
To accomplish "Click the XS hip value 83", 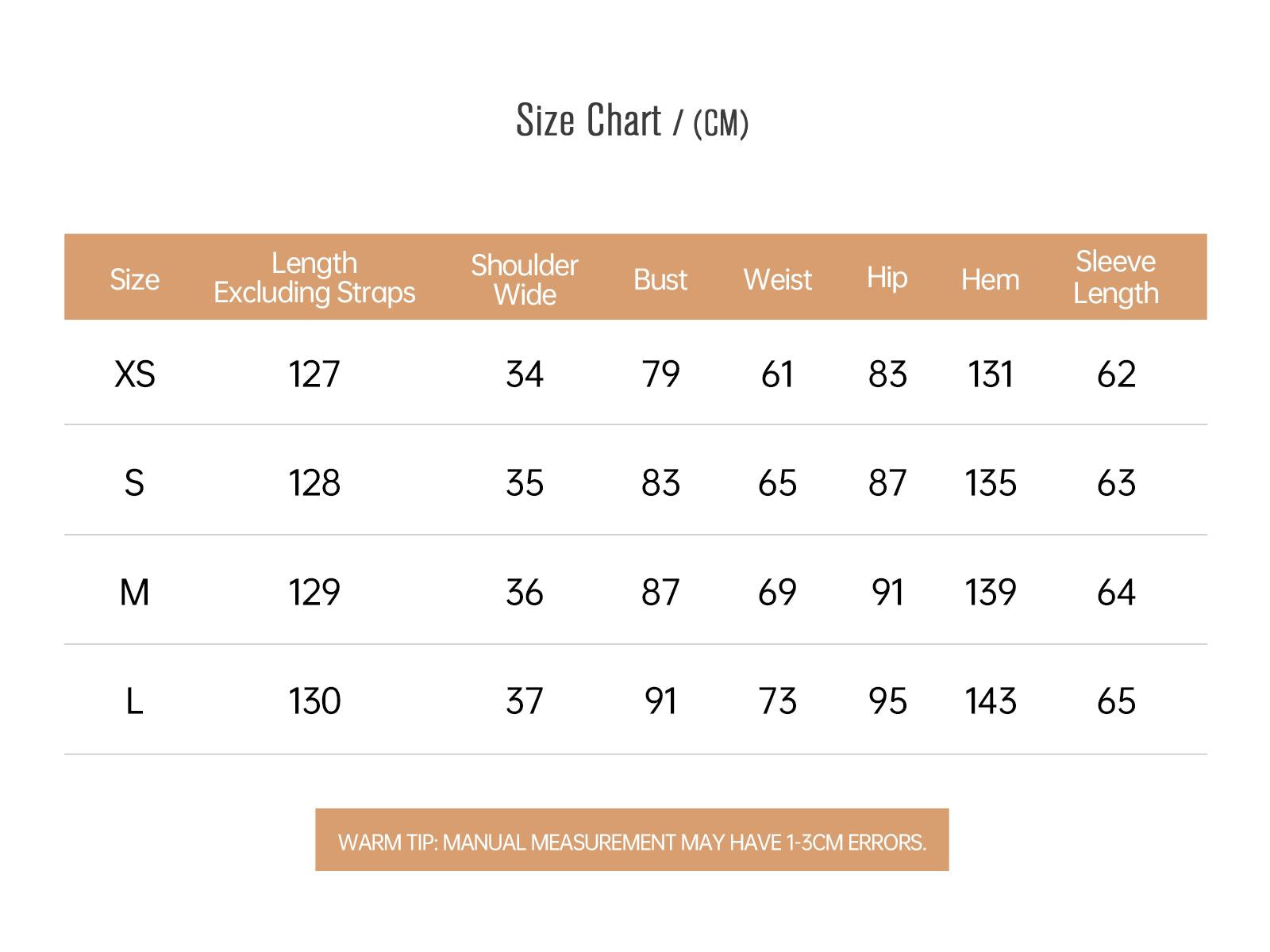I will (887, 374).
